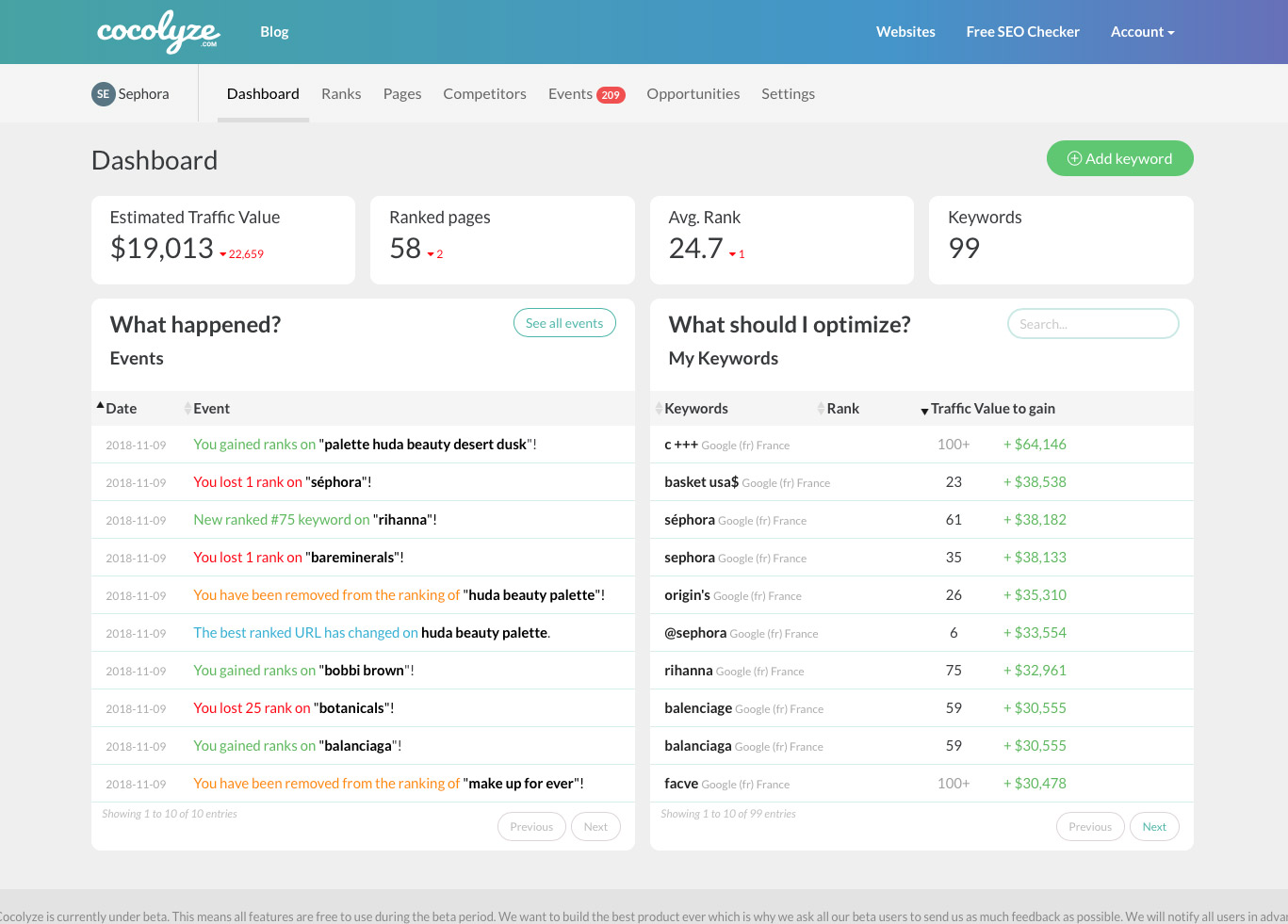Click Next in Events pagination
Screen dimensions: 1288x924
coord(595,827)
